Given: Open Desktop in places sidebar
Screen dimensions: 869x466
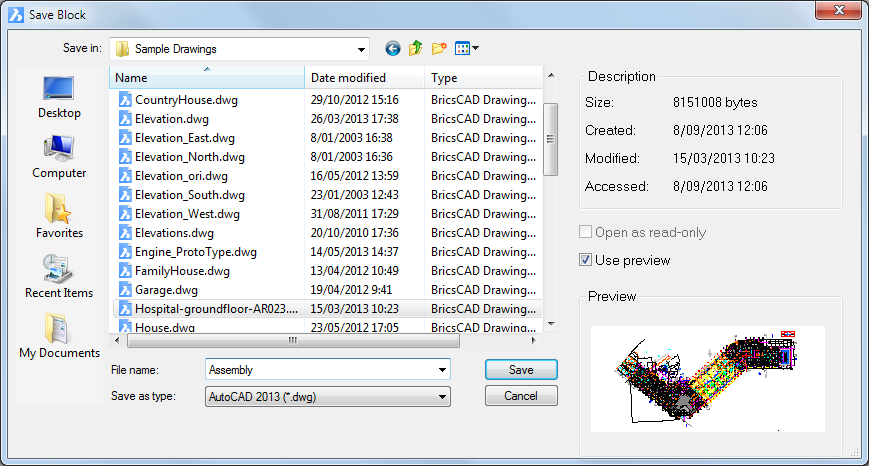Looking at the screenshot, I should coord(59,96).
